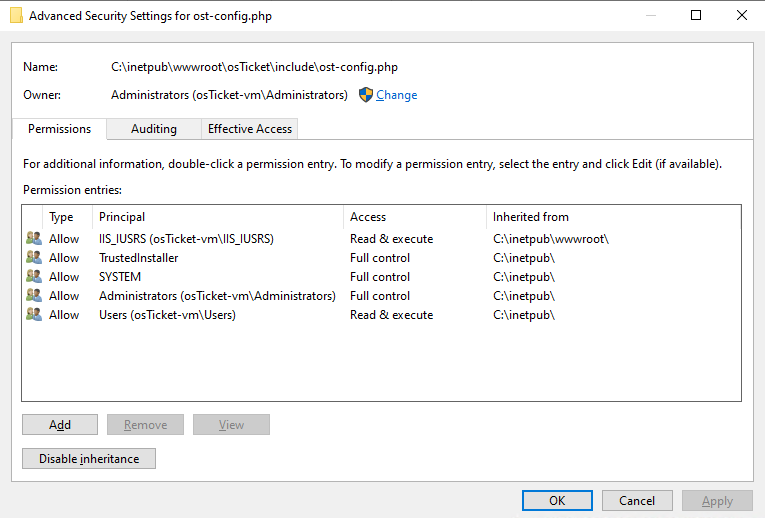Click the UAC shield icon beside Change
The width and height of the screenshot is (765, 518).
click(365, 95)
